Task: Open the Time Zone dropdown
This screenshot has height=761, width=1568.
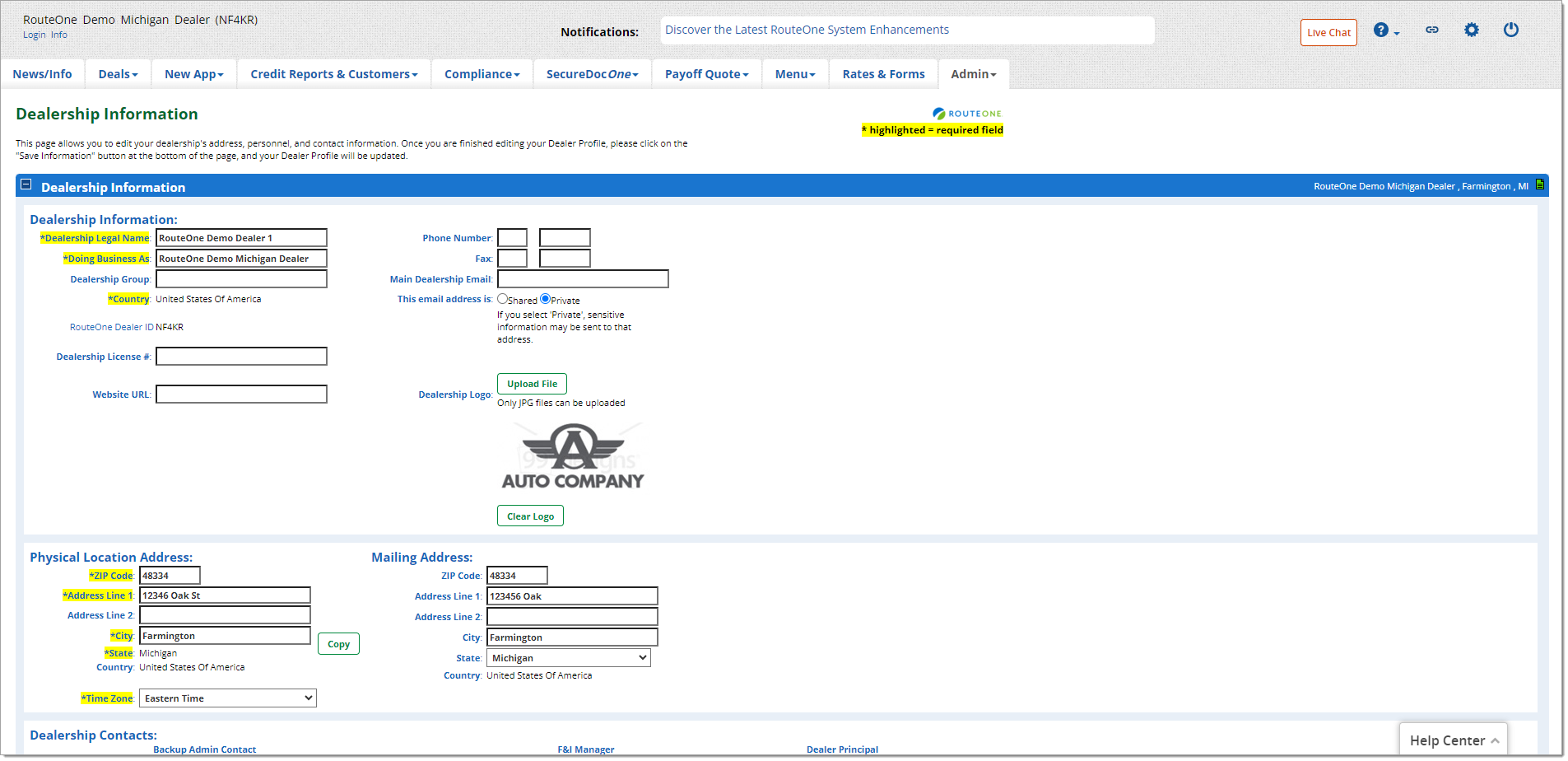Action: click(228, 698)
